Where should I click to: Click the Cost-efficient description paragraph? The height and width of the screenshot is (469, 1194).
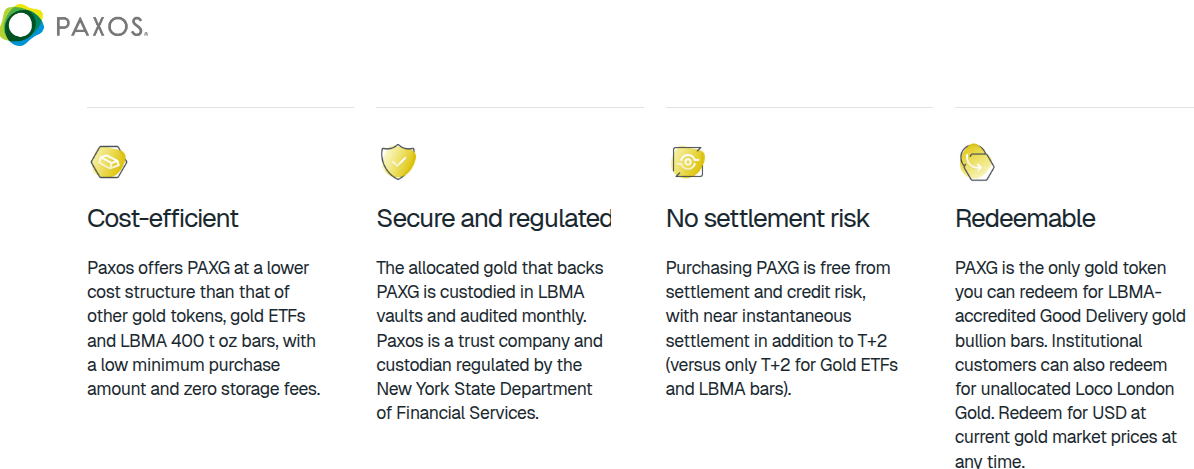204,328
